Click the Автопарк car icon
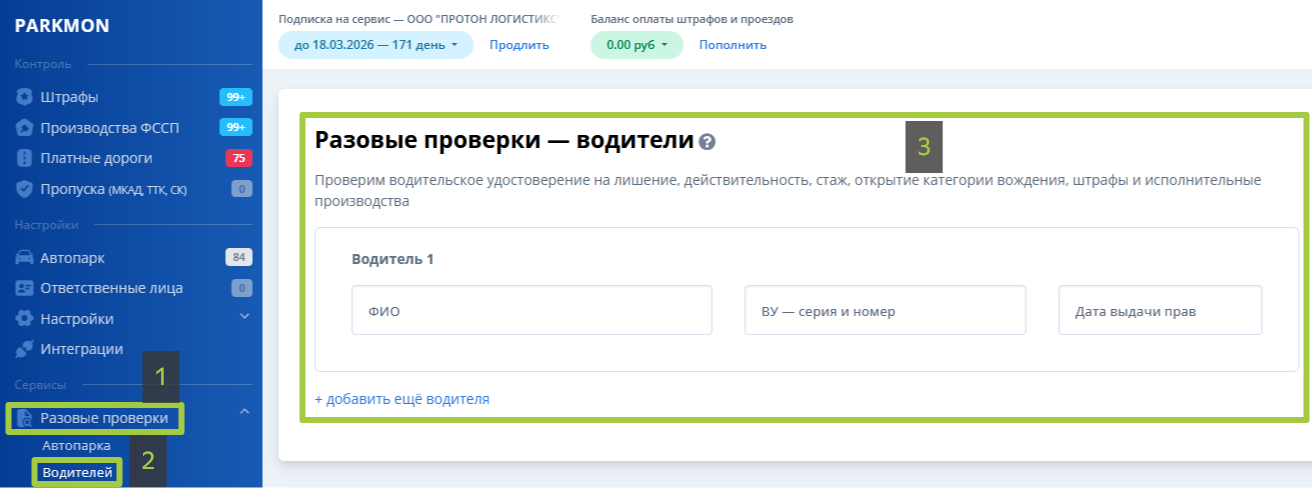1312x488 pixels. [25, 258]
